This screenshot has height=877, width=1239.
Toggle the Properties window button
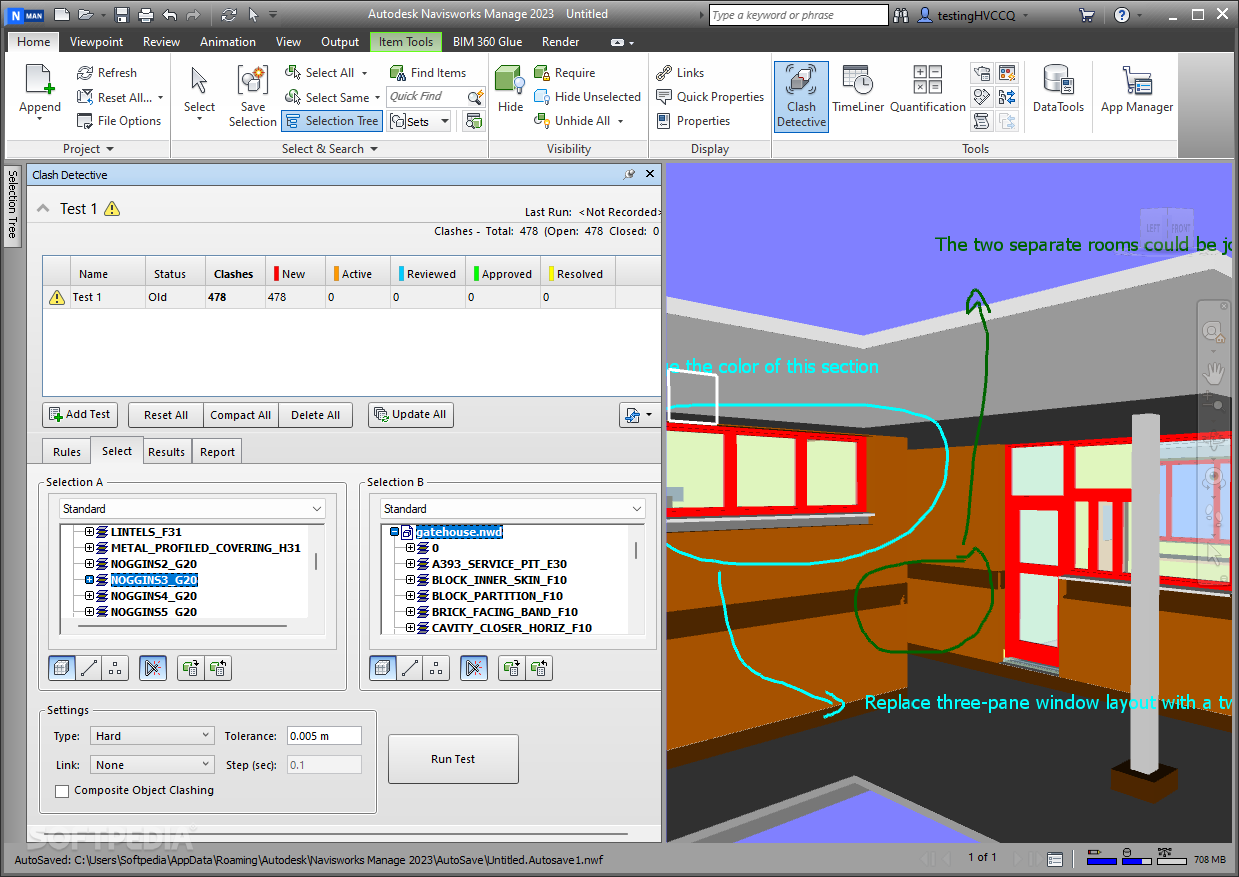(693, 121)
